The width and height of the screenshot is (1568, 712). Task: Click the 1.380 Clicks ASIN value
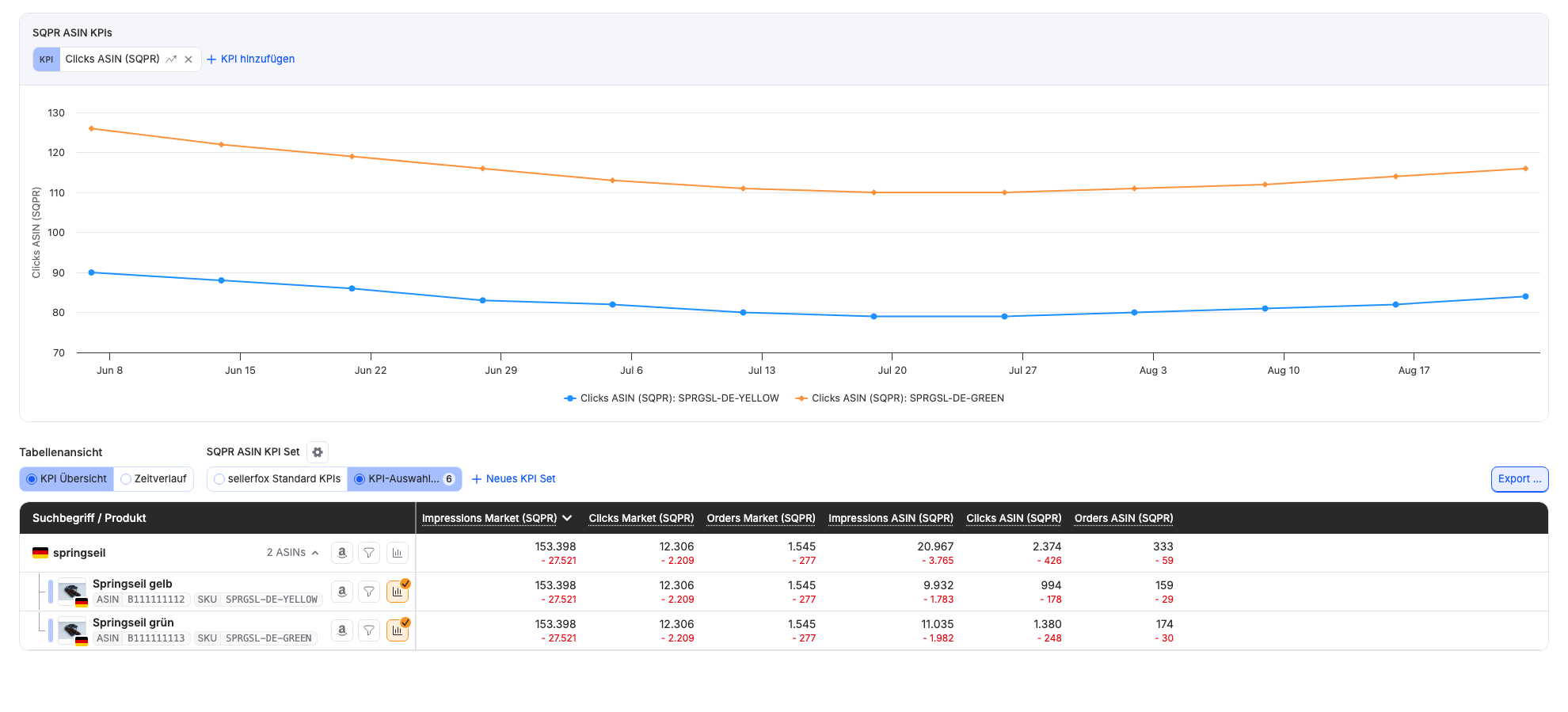coord(1047,624)
